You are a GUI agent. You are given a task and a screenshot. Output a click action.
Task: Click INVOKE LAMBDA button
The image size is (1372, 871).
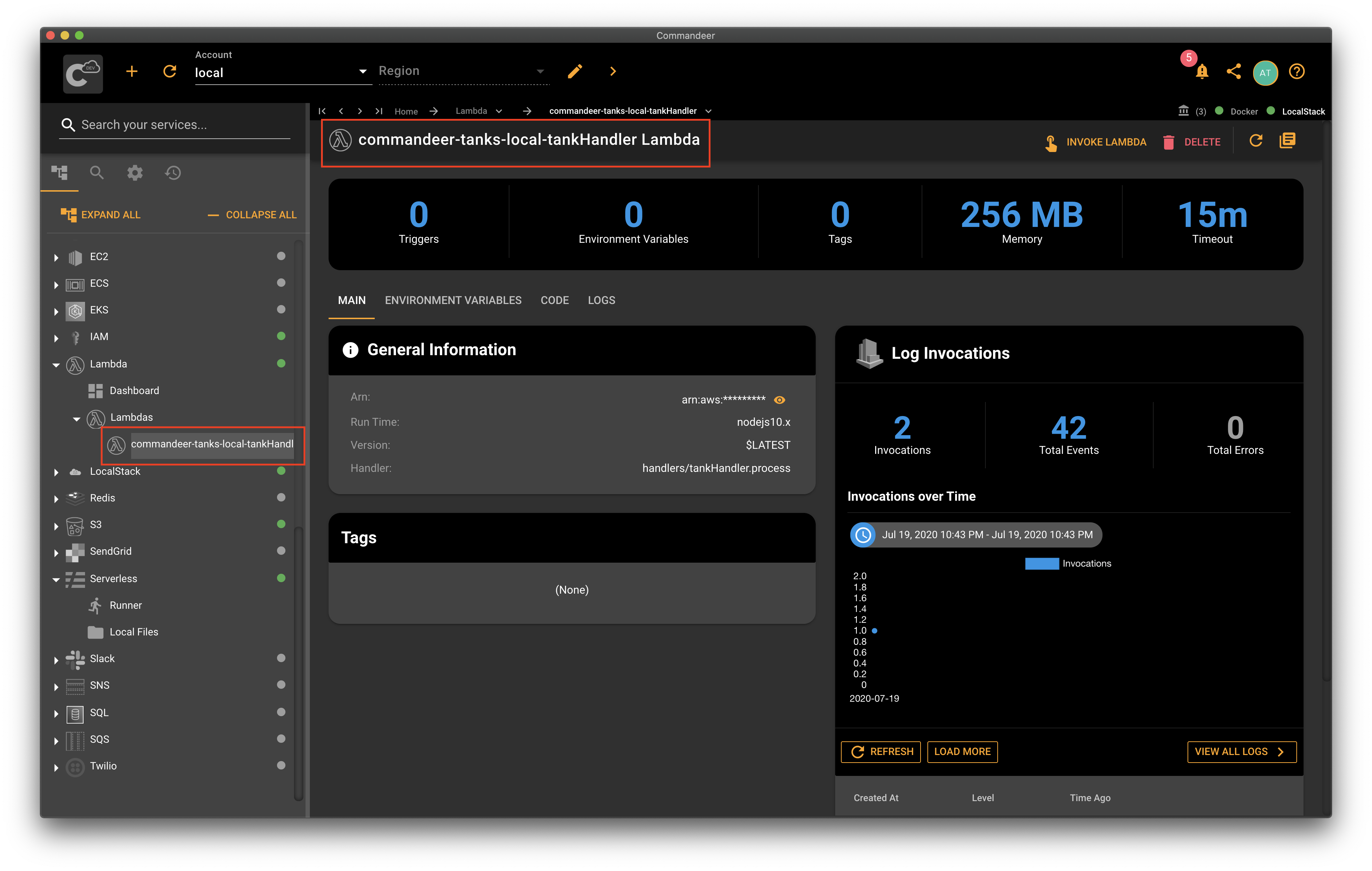click(1095, 142)
